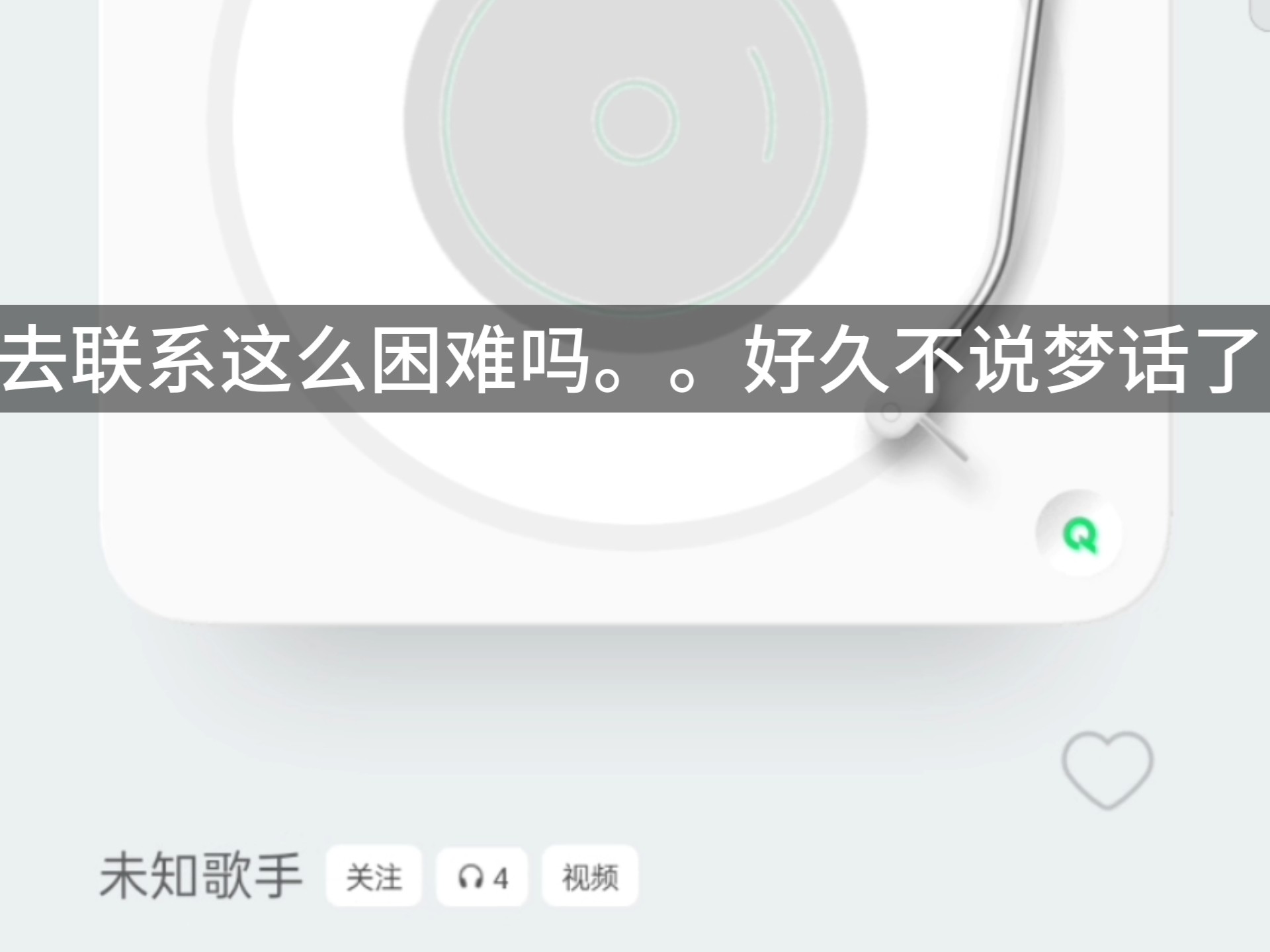The height and width of the screenshot is (952, 1270).
Task: Tap the curved arc mark on record label
Action: pyautogui.click(x=761, y=103)
